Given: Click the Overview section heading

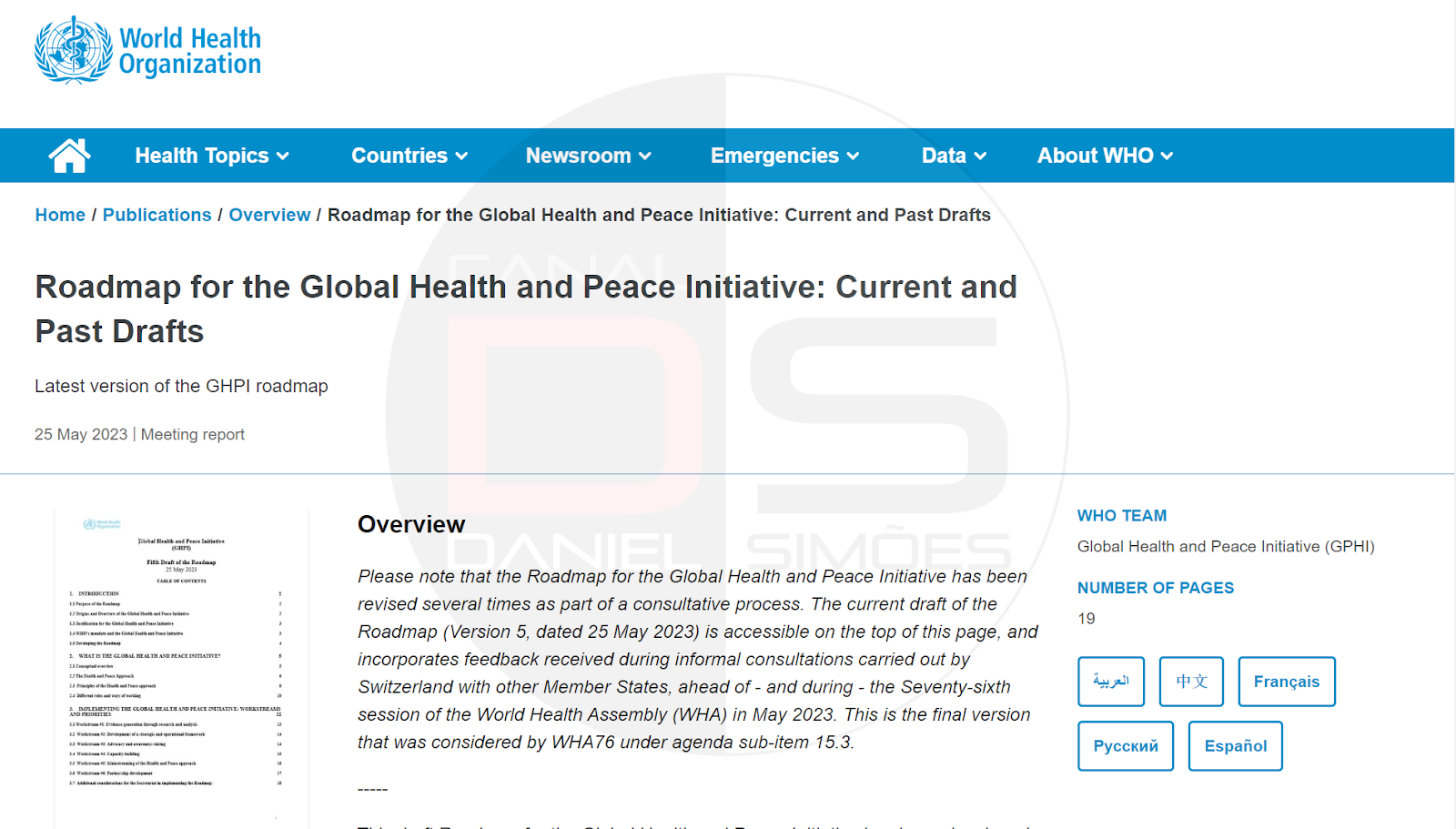Looking at the screenshot, I should 411,524.
